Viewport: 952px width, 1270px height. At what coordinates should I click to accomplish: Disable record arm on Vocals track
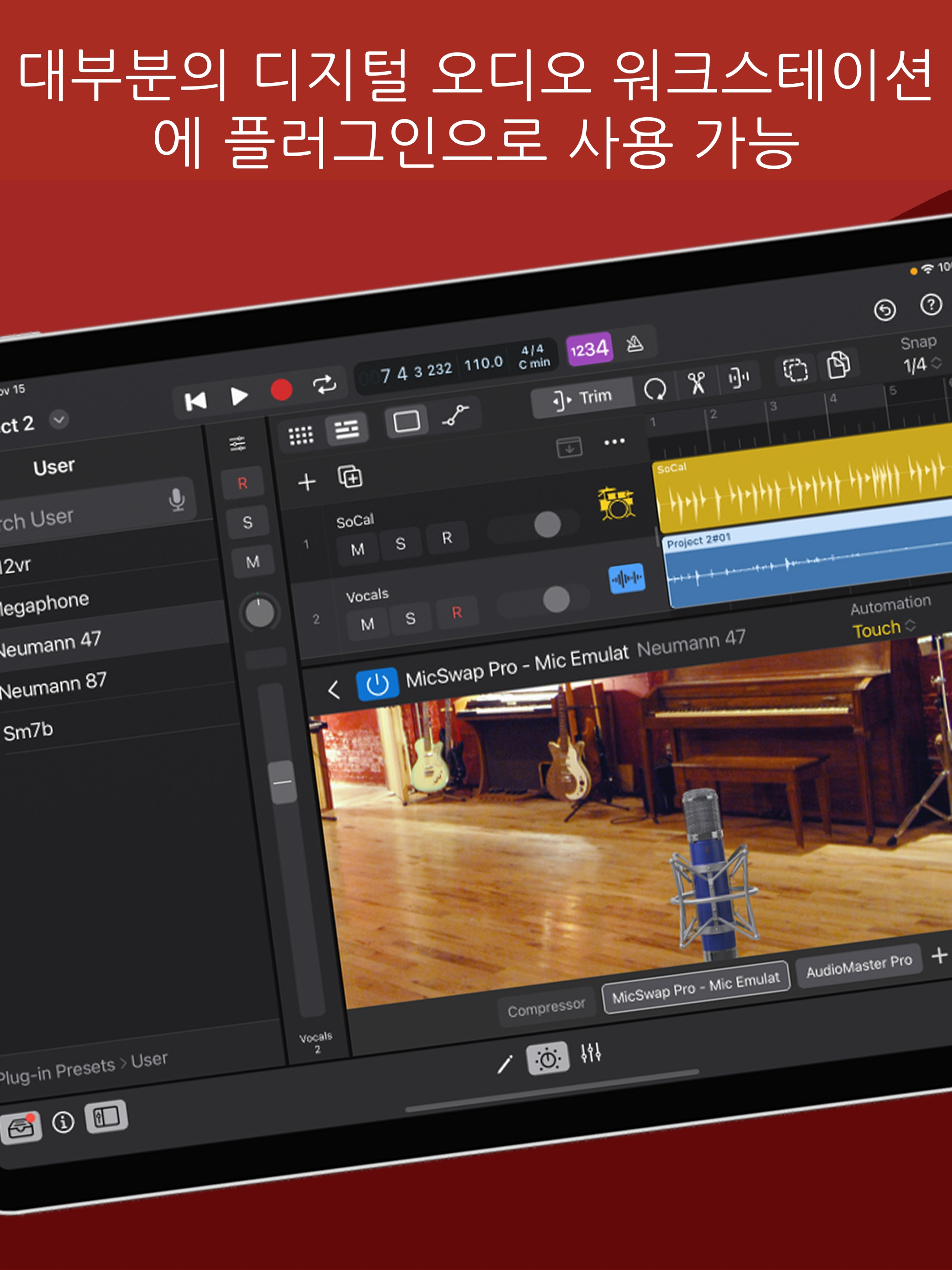(x=457, y=613)
